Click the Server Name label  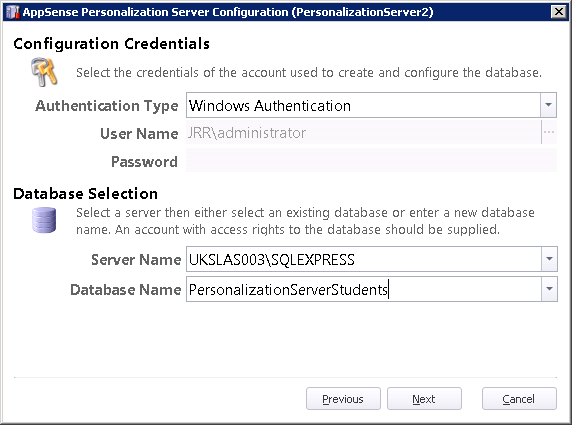(x=136, y=260)
